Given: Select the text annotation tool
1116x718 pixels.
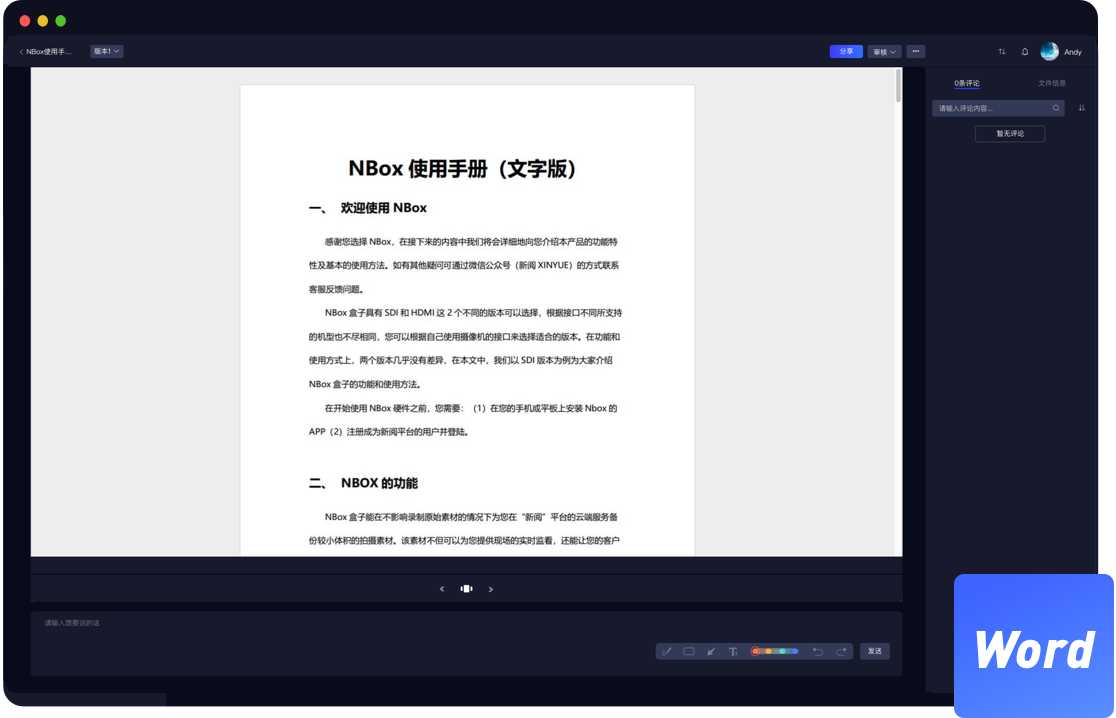Looking at the screenshot, I should [x=733, y=651].
